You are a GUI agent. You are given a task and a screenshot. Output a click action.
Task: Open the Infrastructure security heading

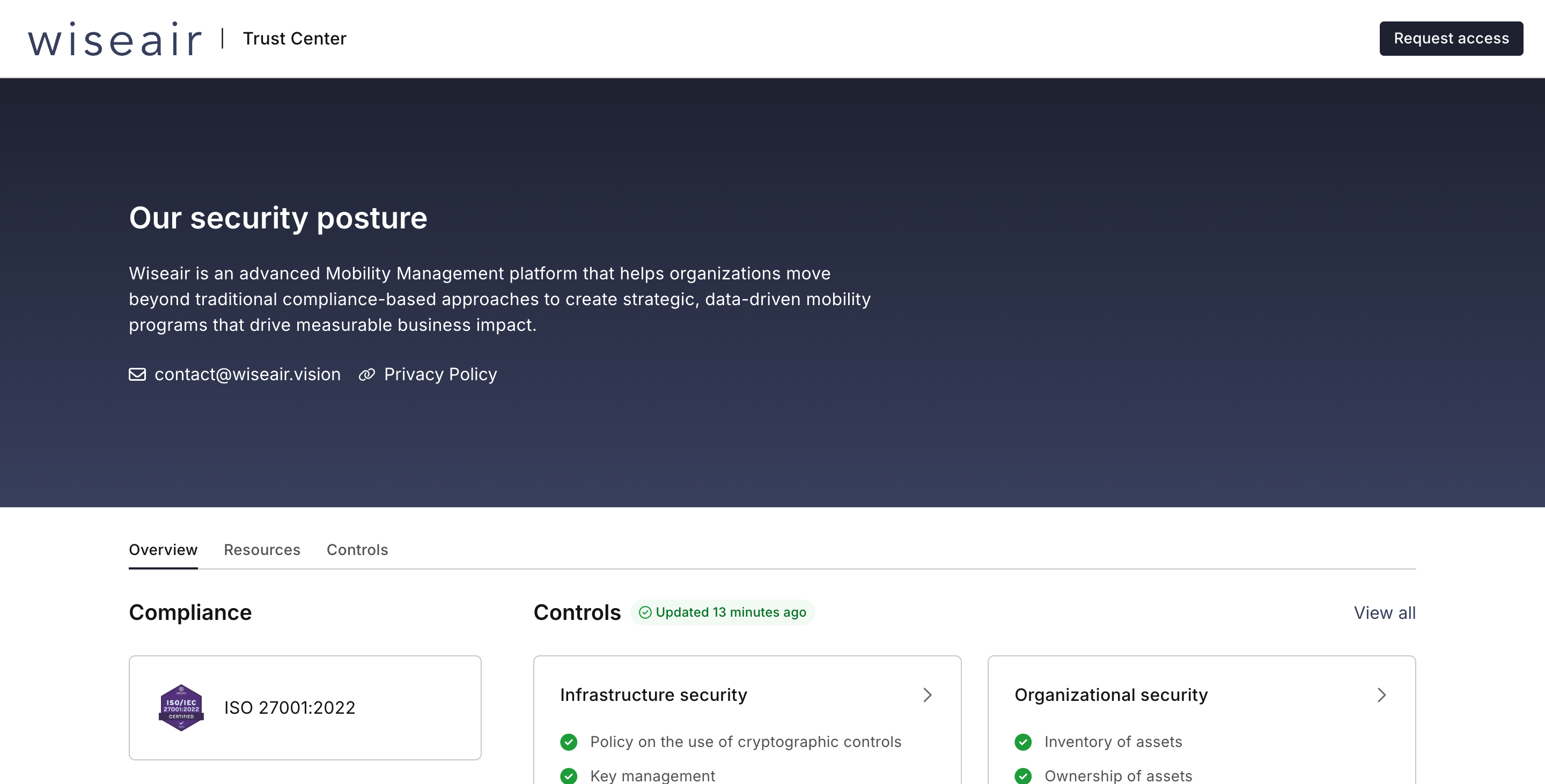tap(654, 694)
